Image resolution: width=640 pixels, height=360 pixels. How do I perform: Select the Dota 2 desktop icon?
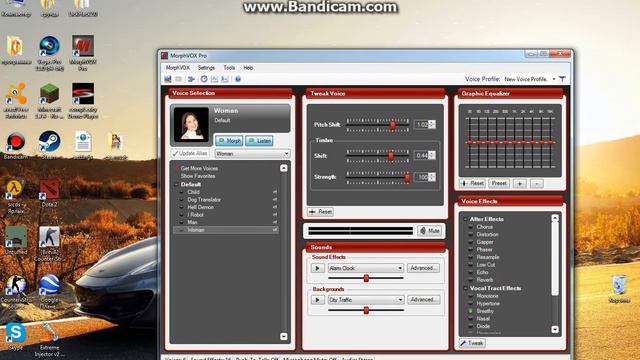pos(49,193)
